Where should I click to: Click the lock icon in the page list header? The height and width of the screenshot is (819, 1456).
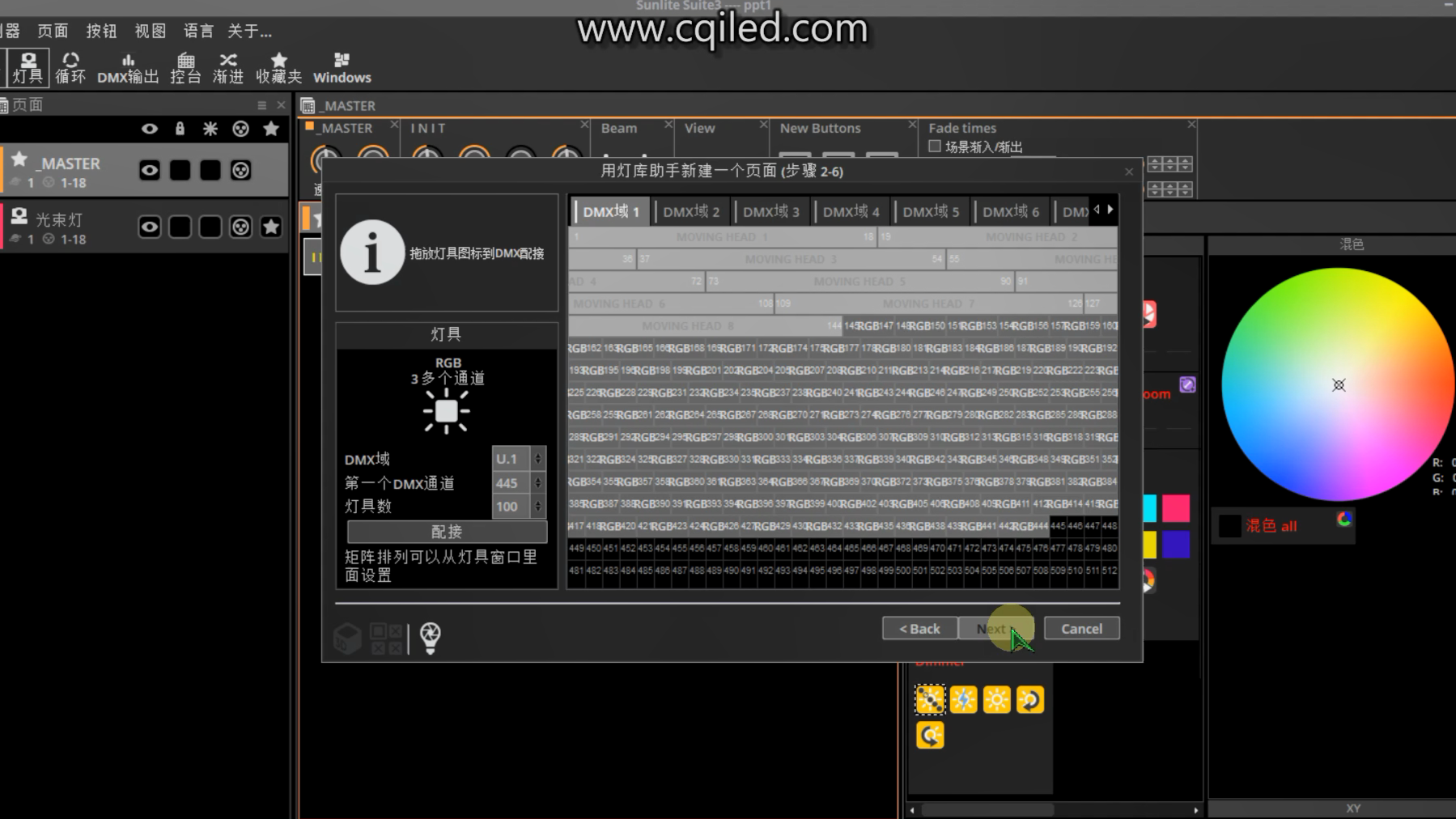(x=180, y=129)
